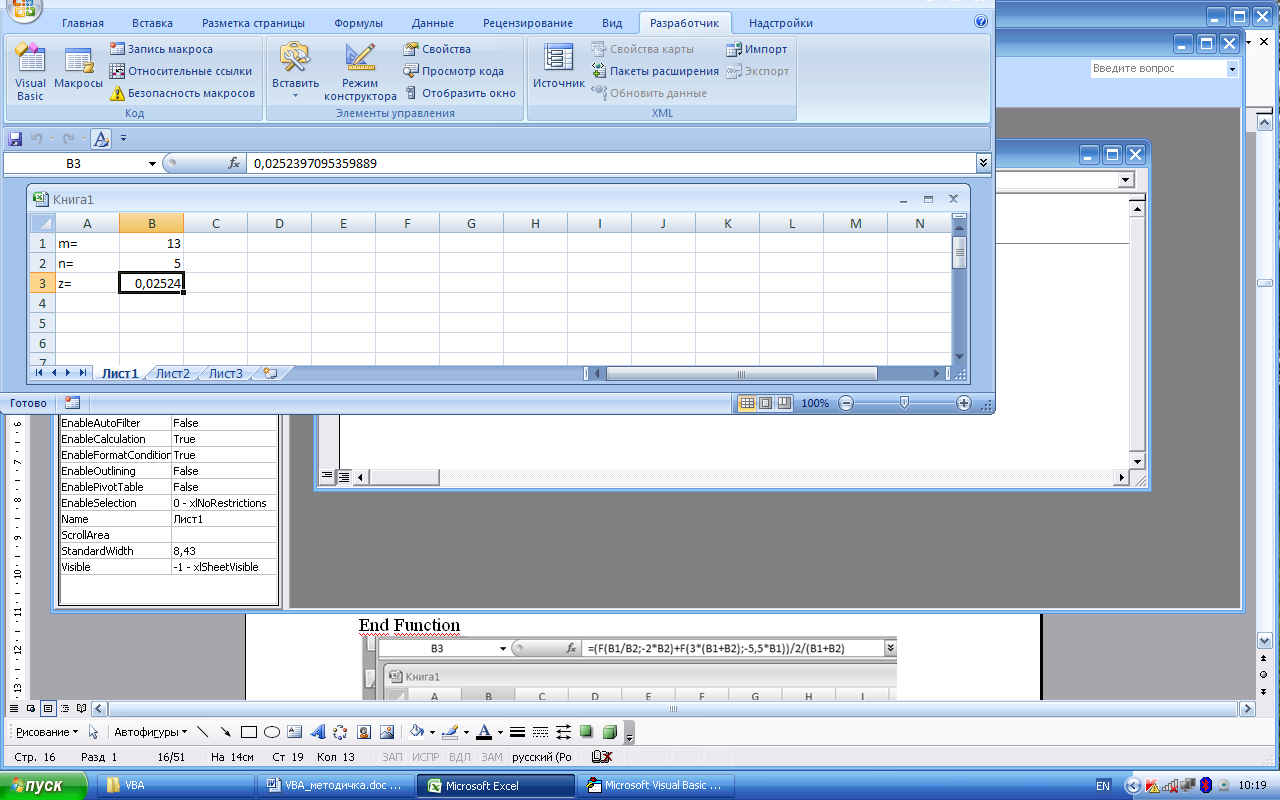1280x800 pixels.
Task: Select cell B2 containing 5
Action: pyautogui.click(x=151, y=263)
